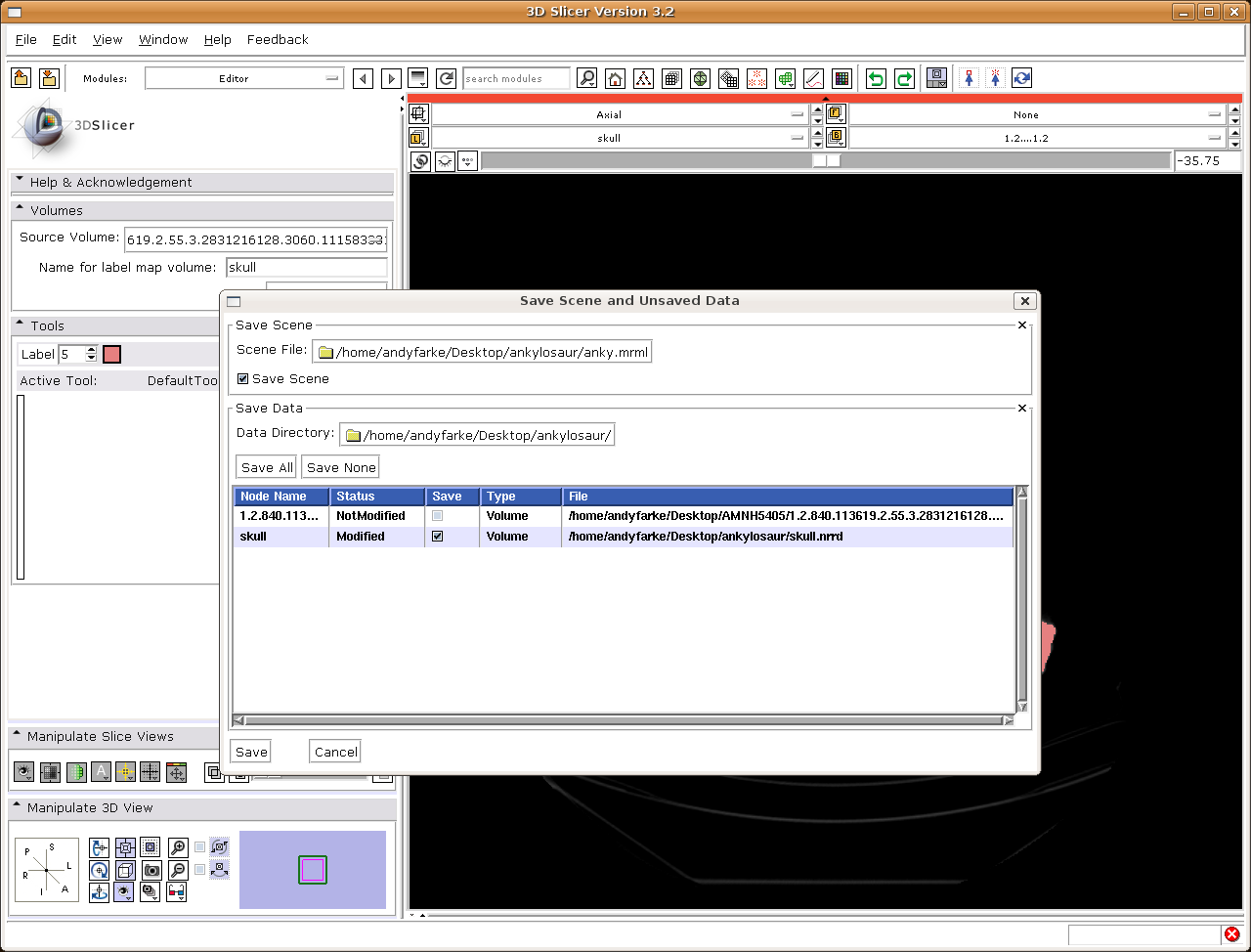
Task: Tick the checkbox beside the spin view icon
Action: [200, 847]
